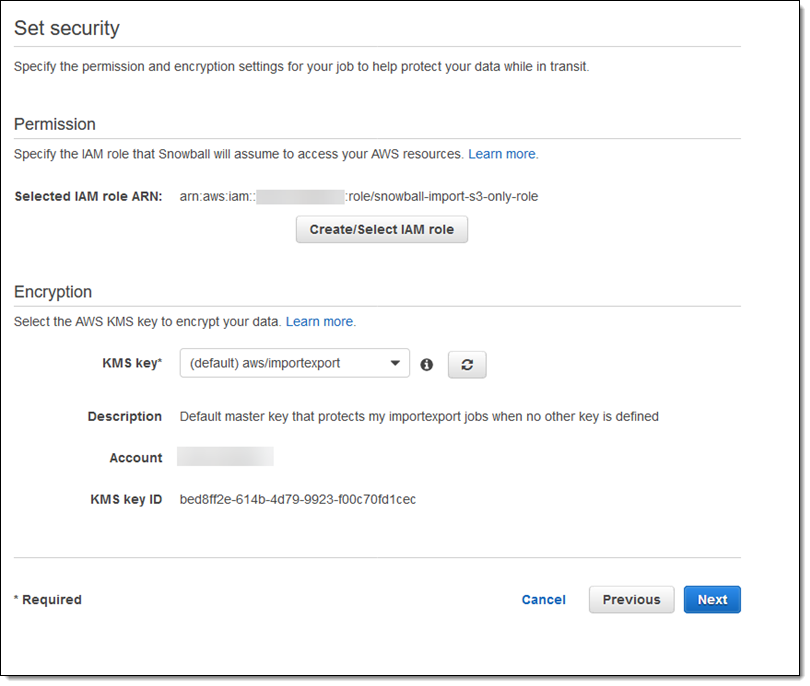Open the KMS key dropdown
Viewport: 810px width, 686px height.
294,363
